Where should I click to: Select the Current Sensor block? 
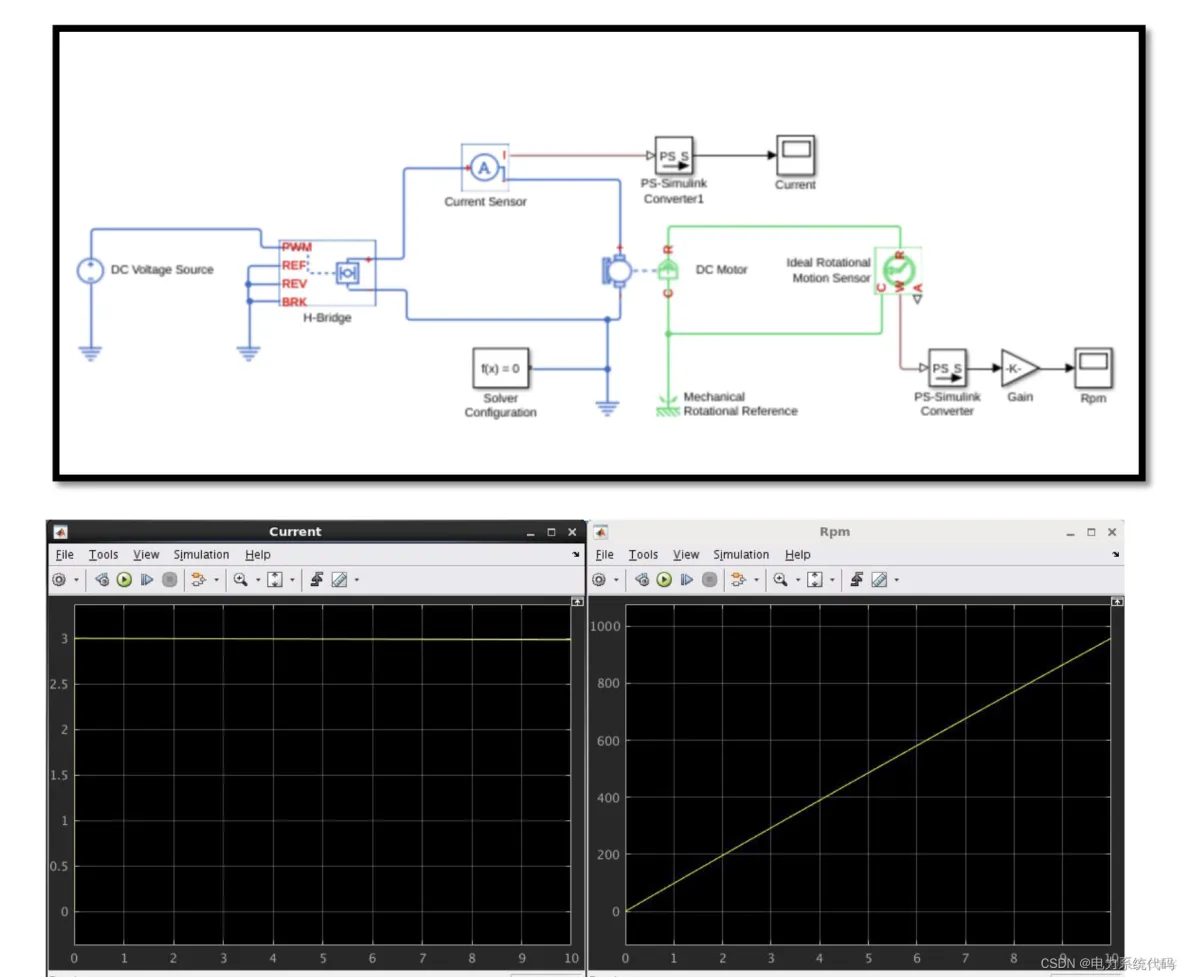pos(485,167)
